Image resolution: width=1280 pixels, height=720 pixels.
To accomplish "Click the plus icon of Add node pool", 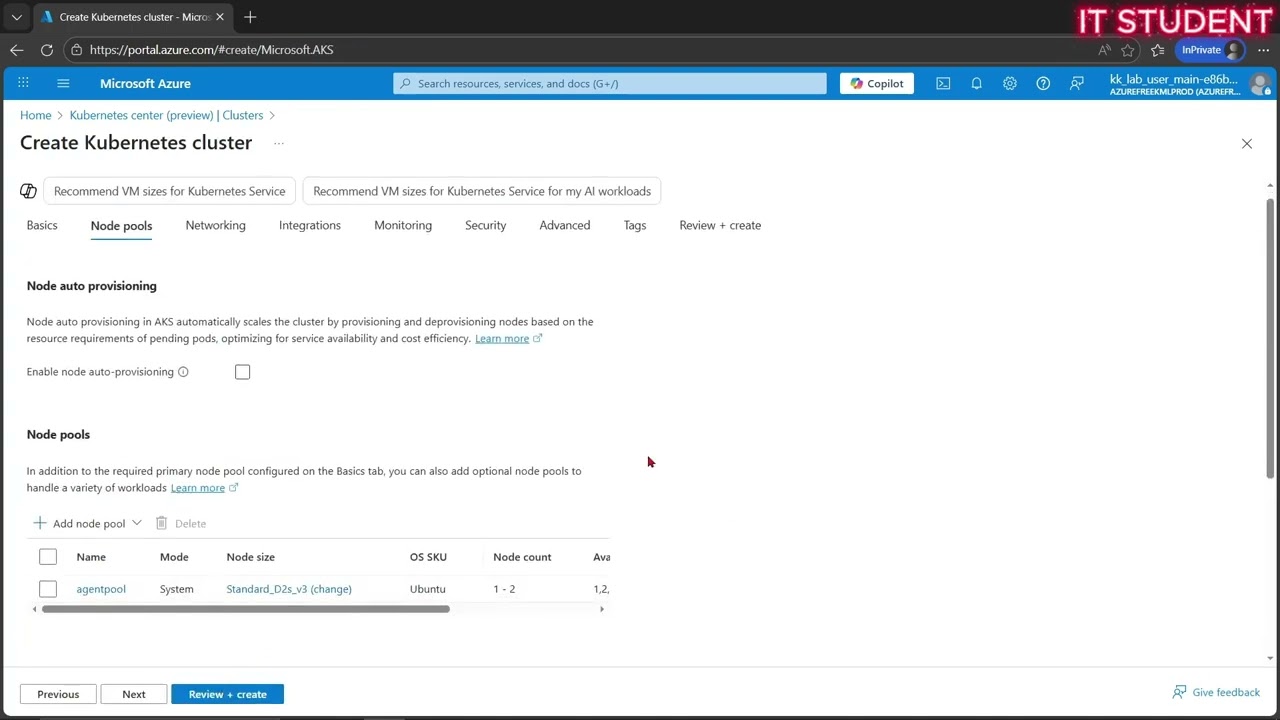I will (40, 523).
